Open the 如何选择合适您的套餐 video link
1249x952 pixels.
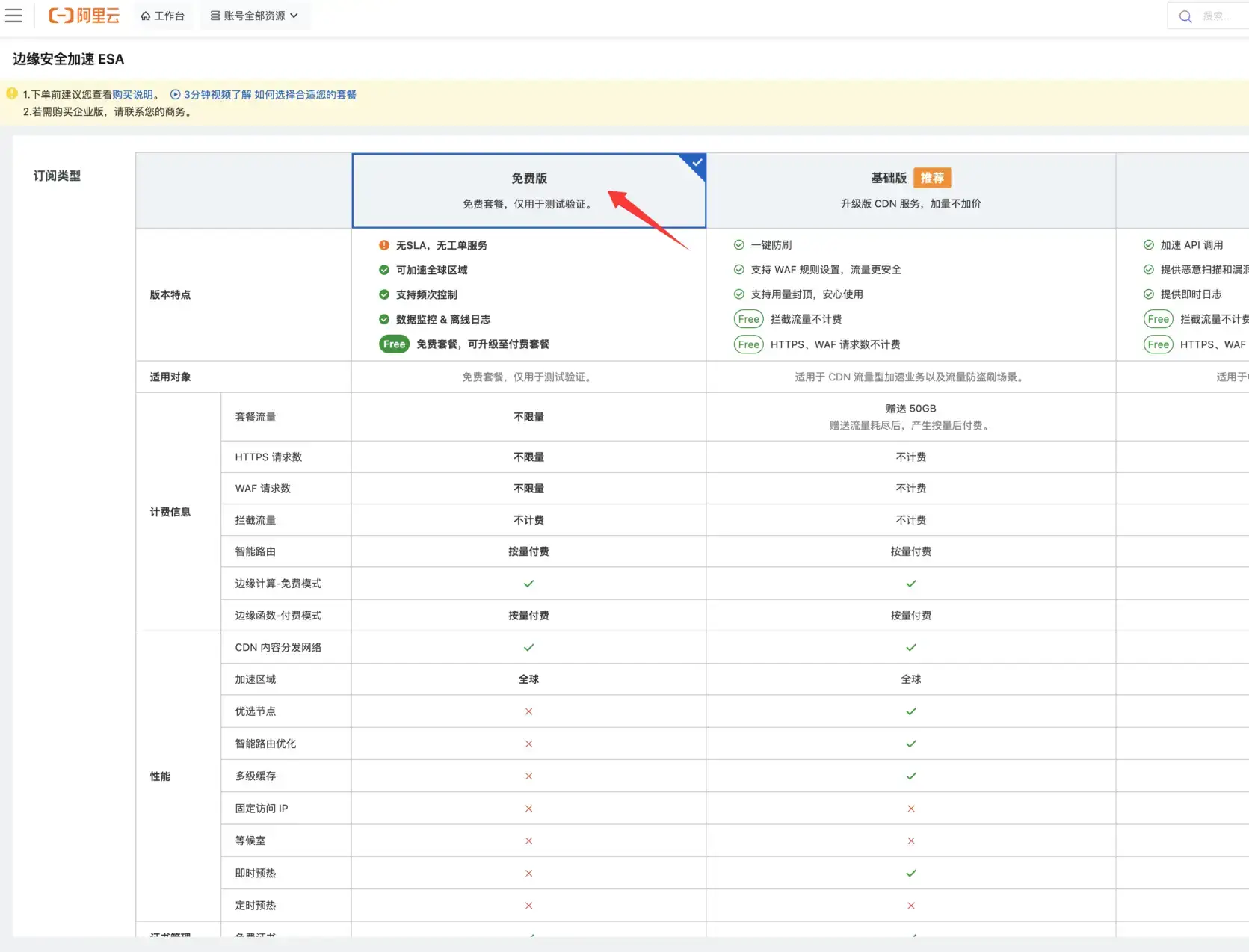[305, 94]
